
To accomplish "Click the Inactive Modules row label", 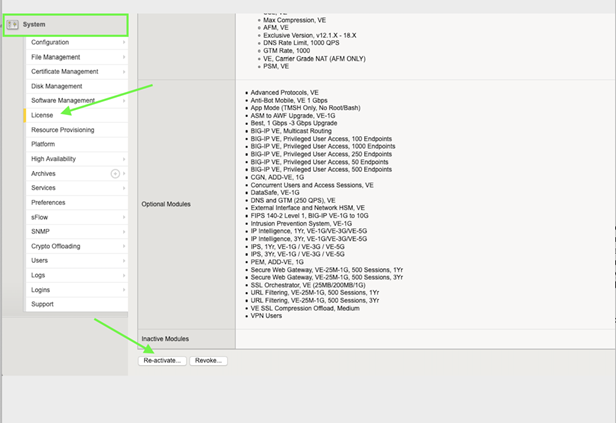I will (x=165, y=339).
